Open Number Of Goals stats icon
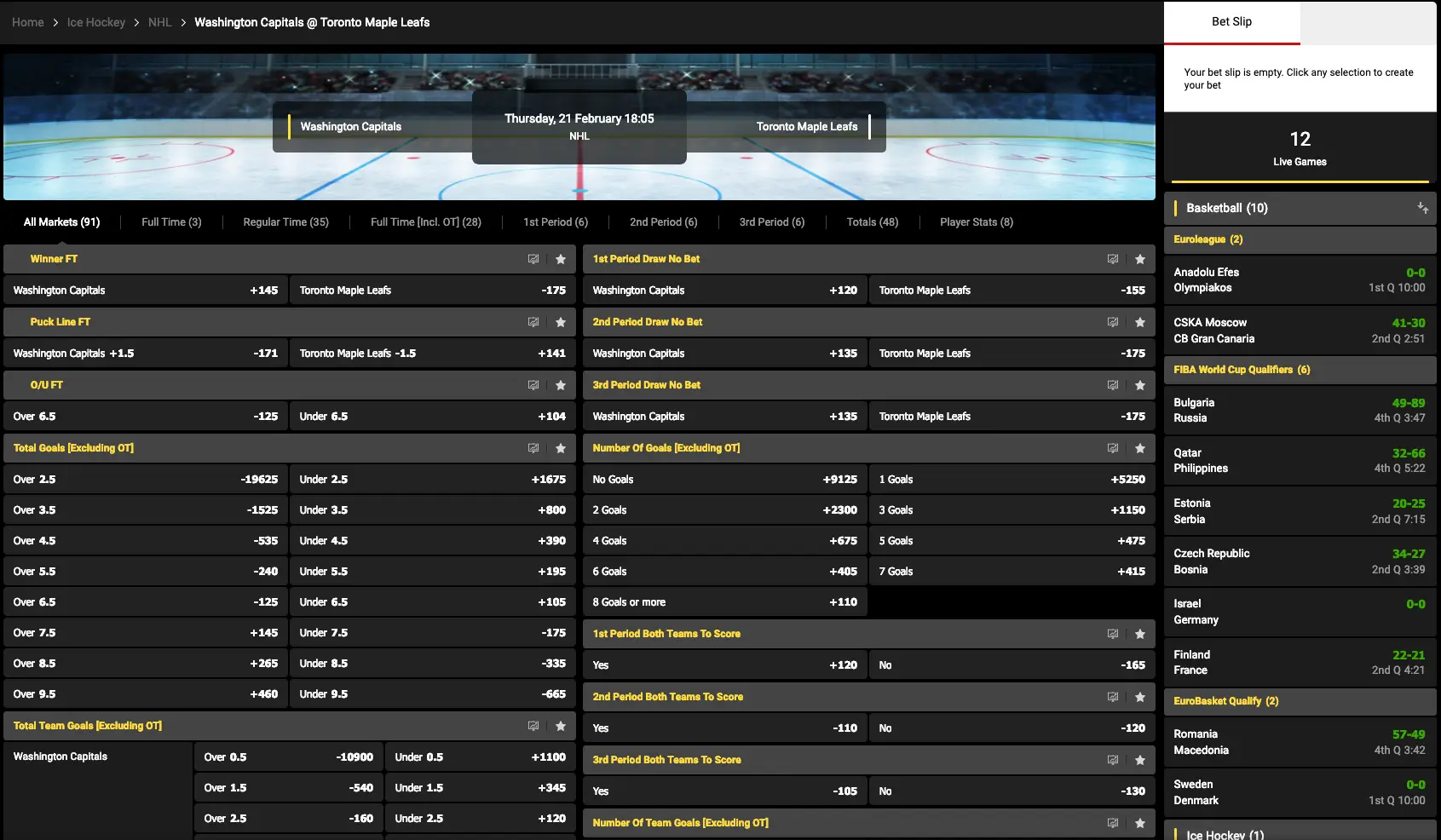The width and height of the screenshot is (1441, 840). pos(1112,448)
